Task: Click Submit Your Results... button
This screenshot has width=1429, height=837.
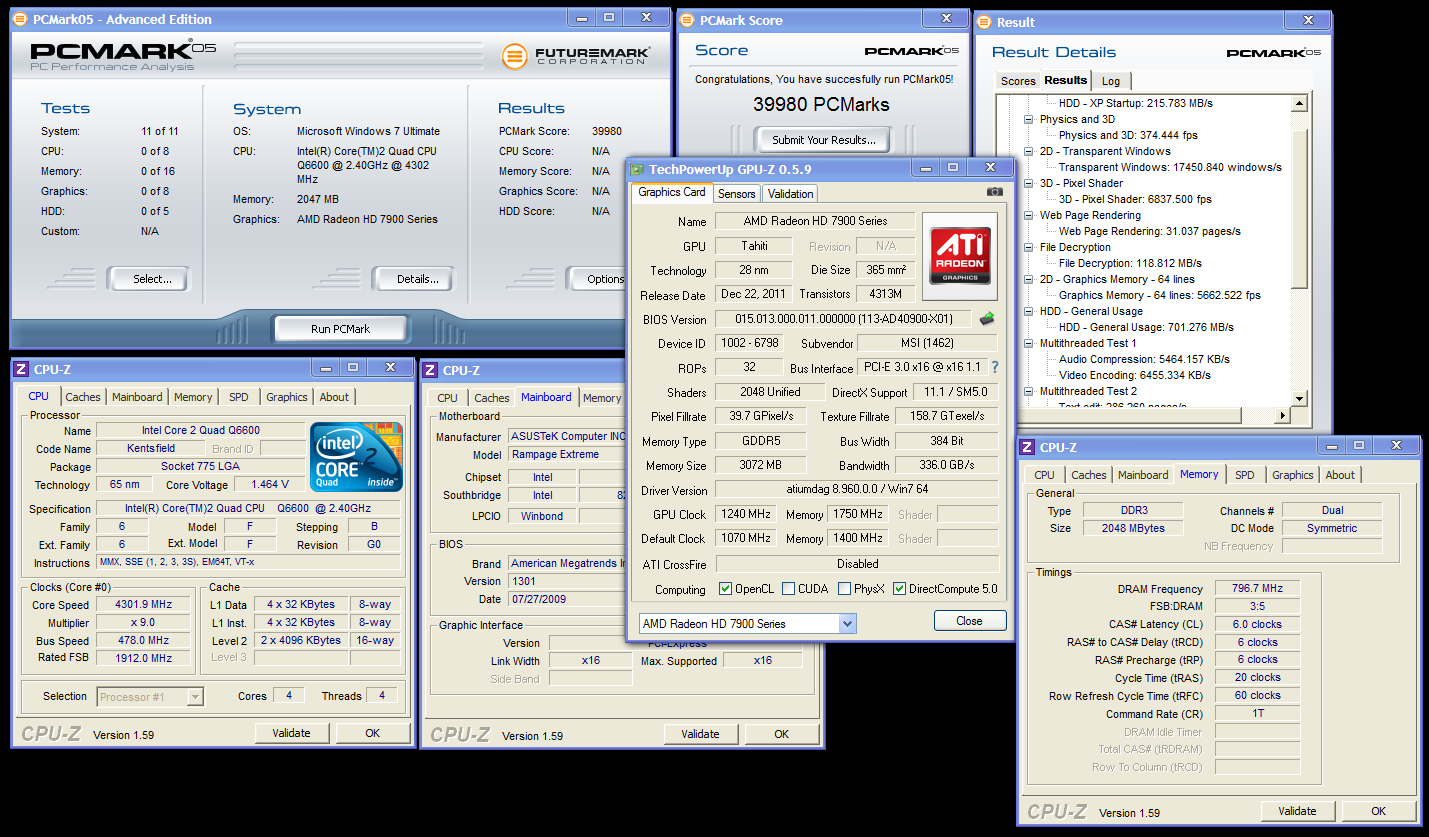Action: pyautogui.click(x=824, y=140)
